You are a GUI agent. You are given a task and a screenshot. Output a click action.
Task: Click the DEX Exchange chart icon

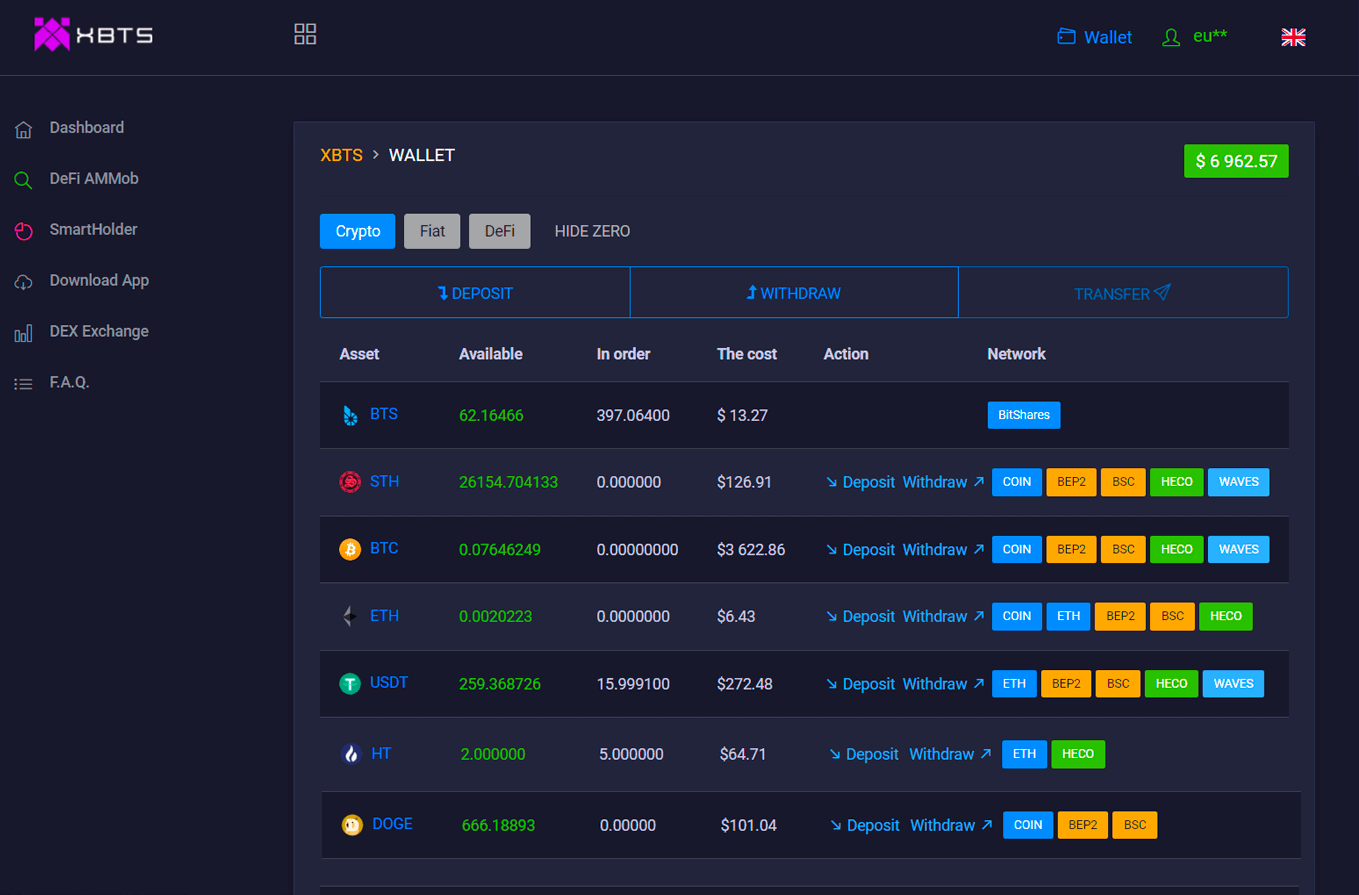pos(23,333)
